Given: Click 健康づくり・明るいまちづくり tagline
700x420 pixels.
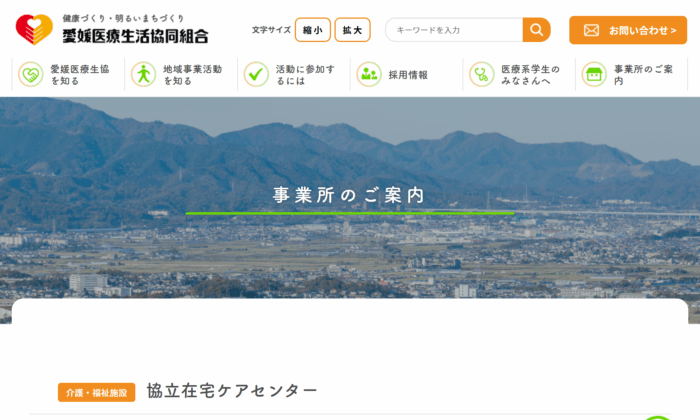Looking at the screenshot, I should click(x=123, y=18).
